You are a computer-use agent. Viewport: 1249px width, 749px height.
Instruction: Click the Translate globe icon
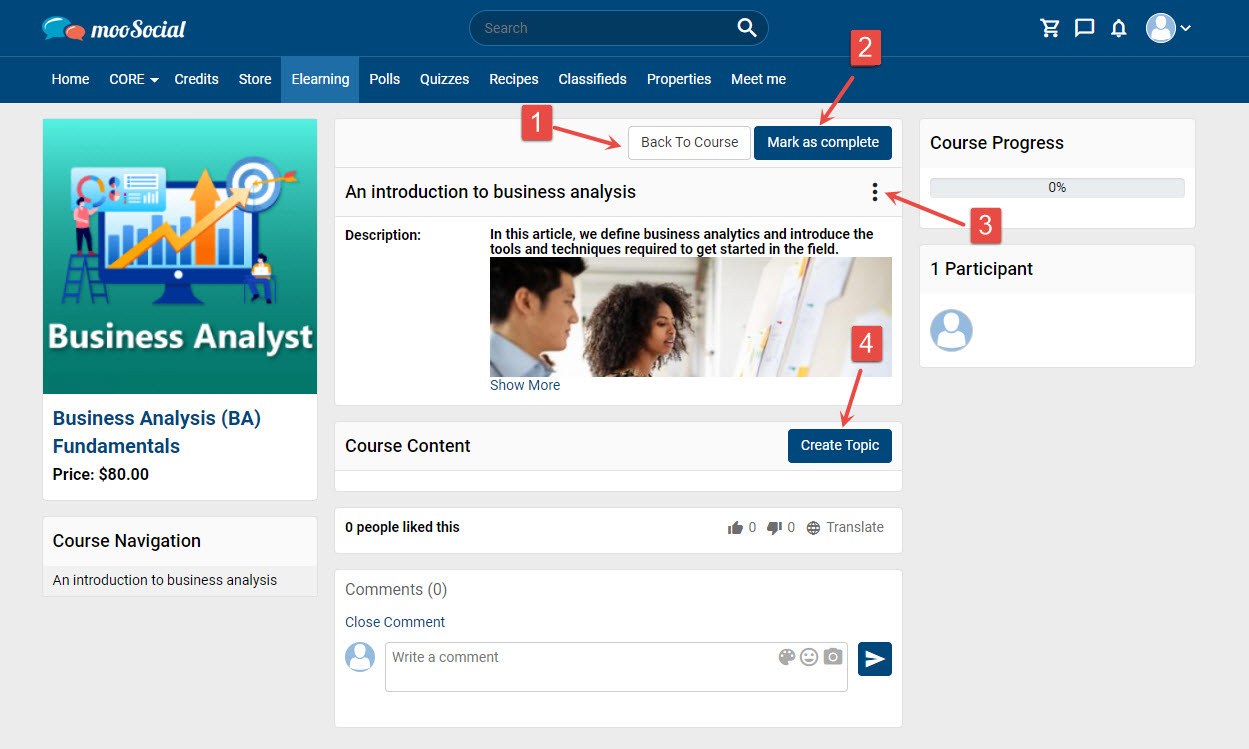click(813, 528)
